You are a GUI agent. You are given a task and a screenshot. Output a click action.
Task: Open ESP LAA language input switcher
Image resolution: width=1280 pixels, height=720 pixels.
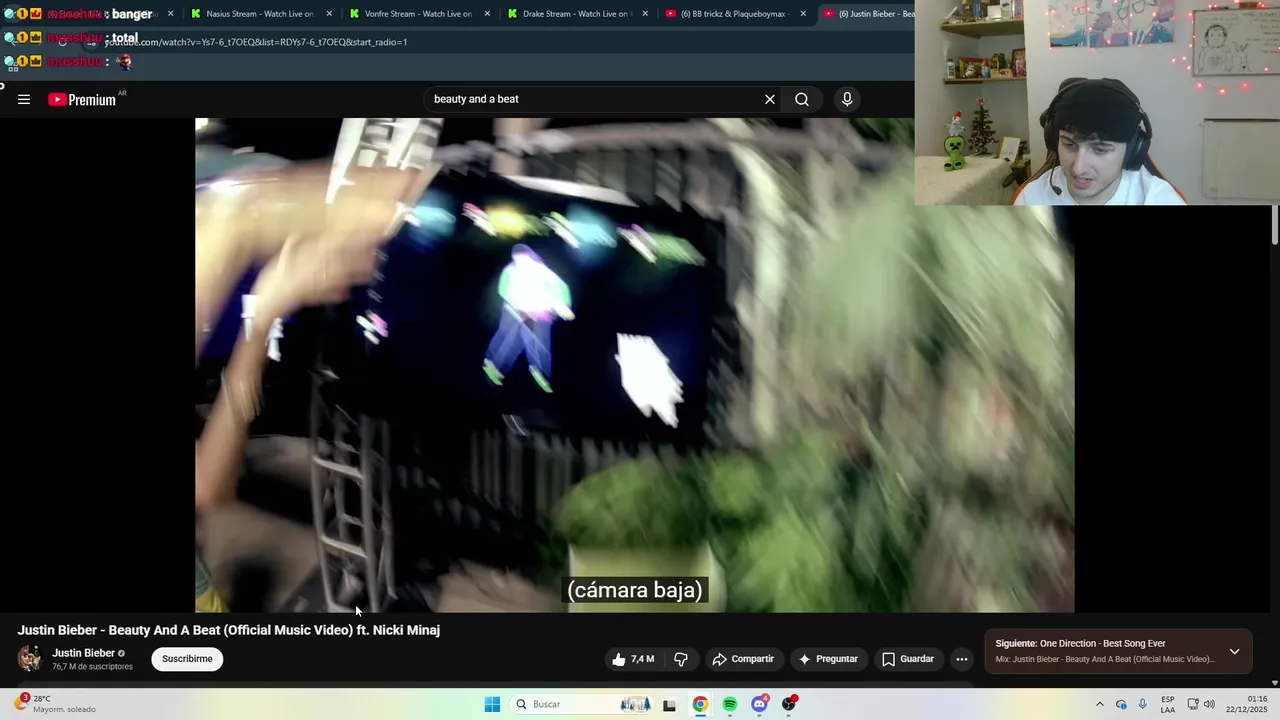tap(1168, 704)
